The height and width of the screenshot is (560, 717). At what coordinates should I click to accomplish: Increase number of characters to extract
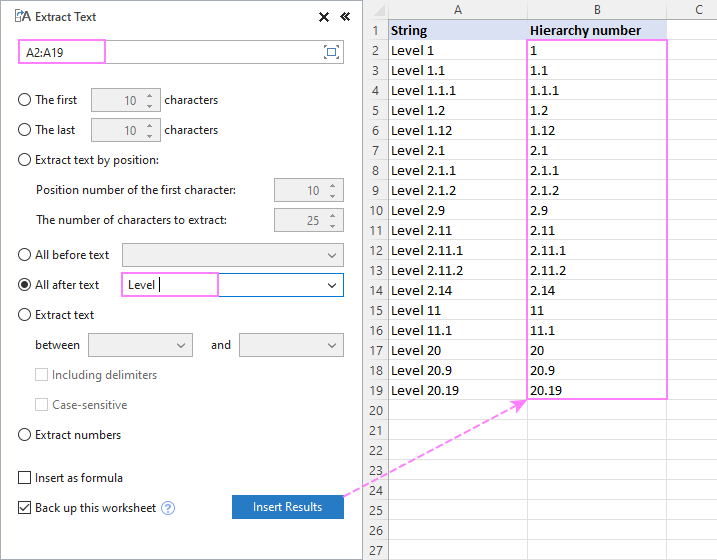(332, 215)
